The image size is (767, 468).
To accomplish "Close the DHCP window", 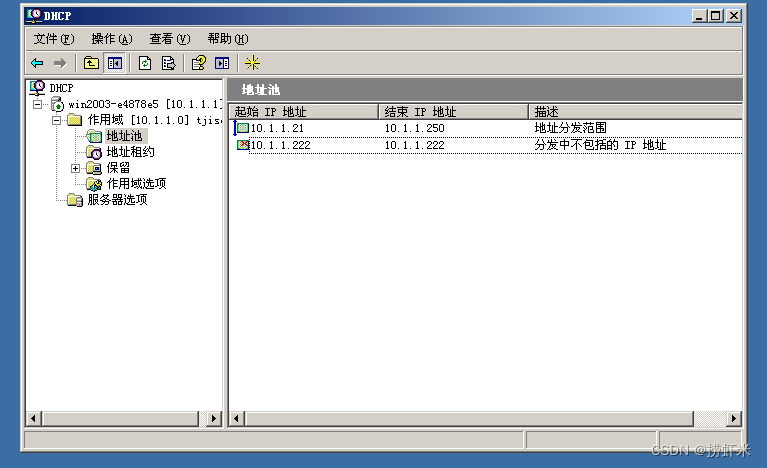I will [734, 16].
